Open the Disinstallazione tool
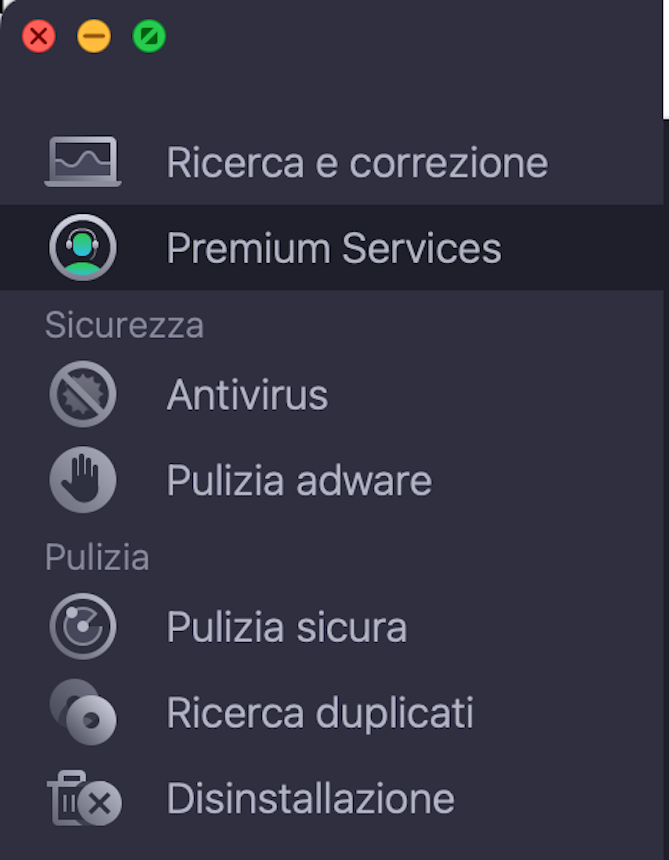The height and width of the screenshot is (860, 669). (x=310, y=799)
